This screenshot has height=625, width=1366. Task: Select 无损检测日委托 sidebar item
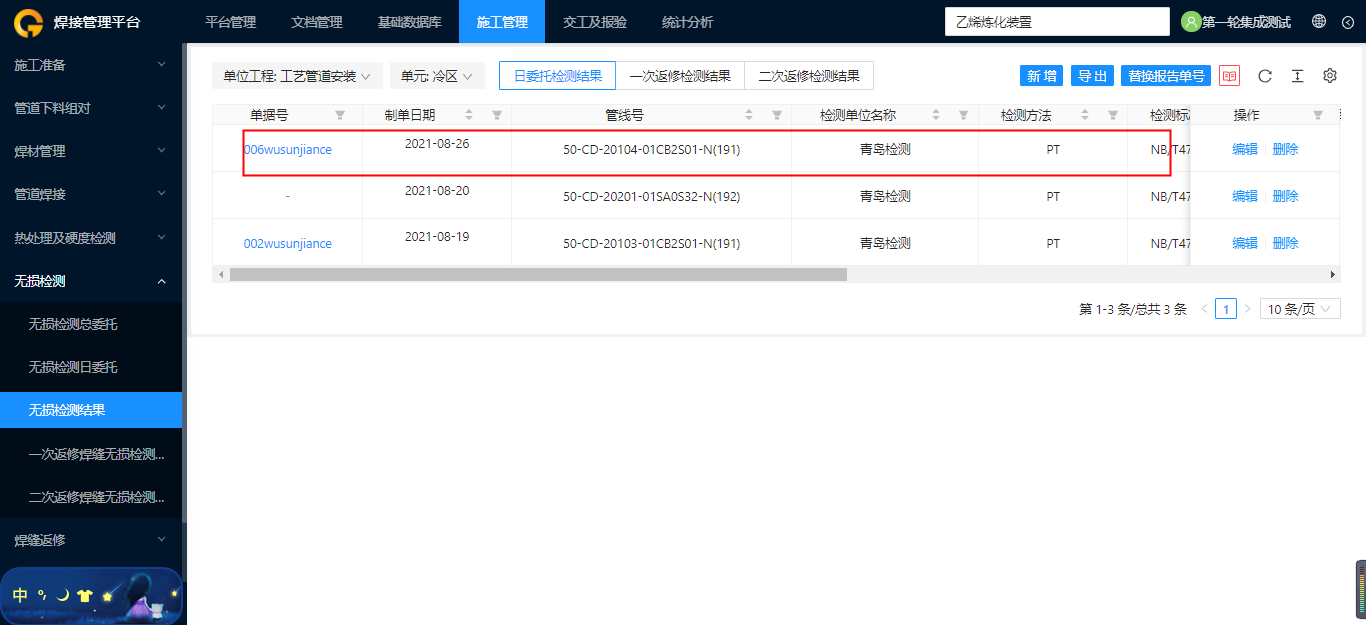pos(91,367)
